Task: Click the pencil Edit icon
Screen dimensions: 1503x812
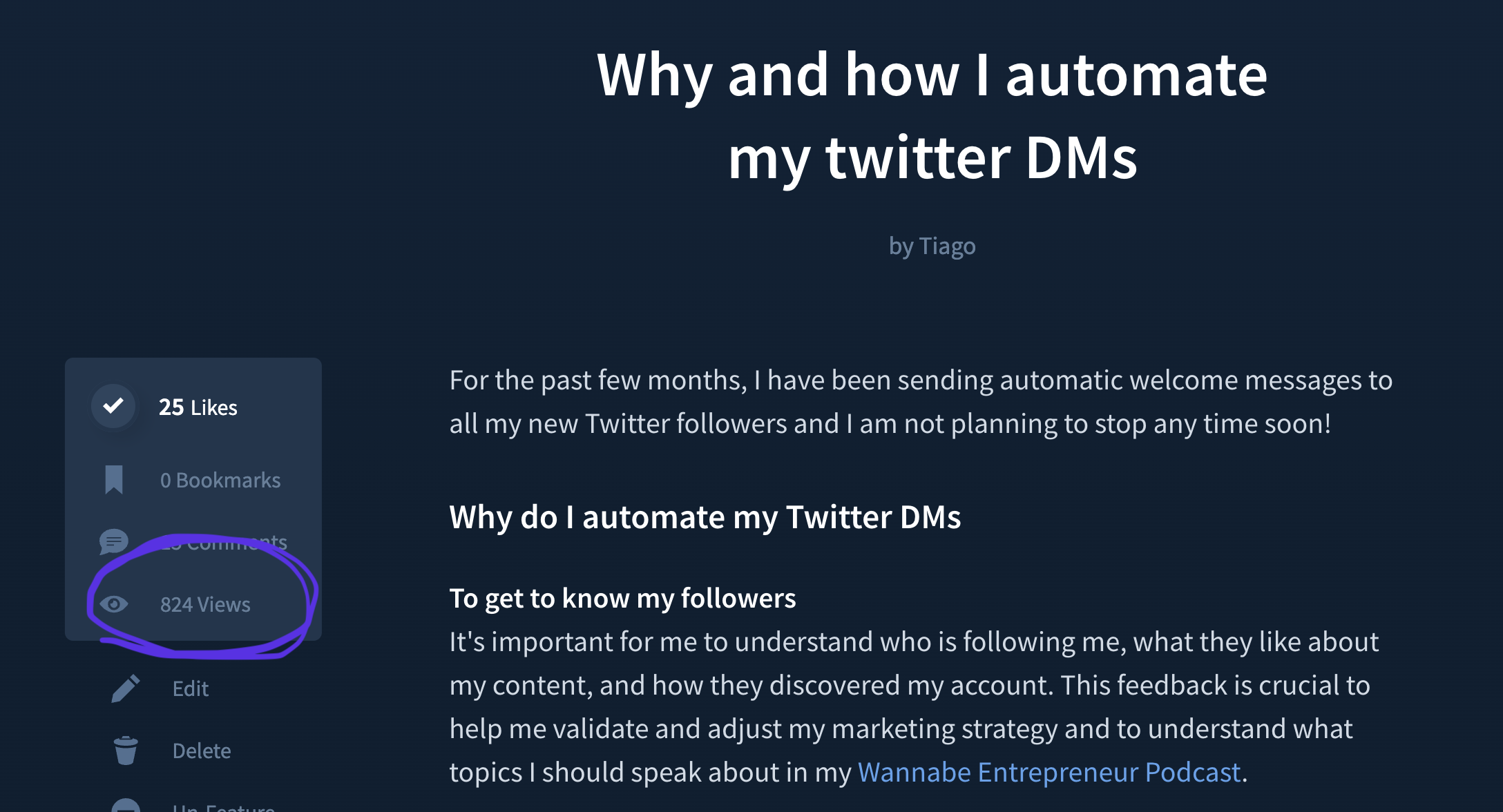Action: pyautogui.click(x=126, y=688)
